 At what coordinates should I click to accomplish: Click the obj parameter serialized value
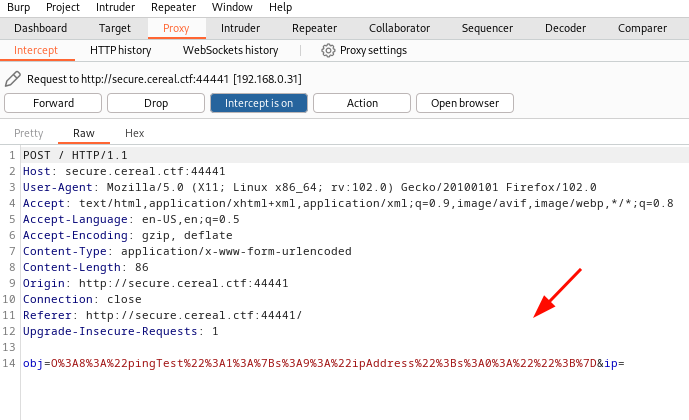point(323,363)
